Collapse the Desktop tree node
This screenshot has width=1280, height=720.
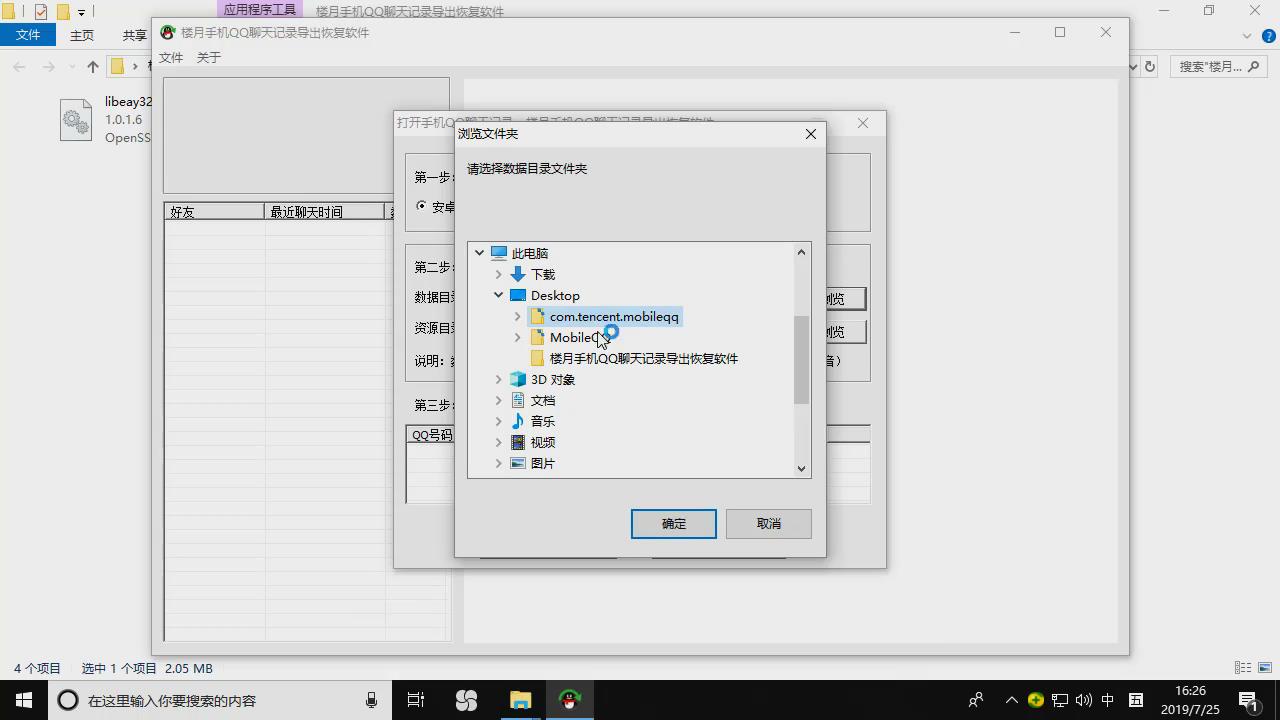(x=499, y=295)
